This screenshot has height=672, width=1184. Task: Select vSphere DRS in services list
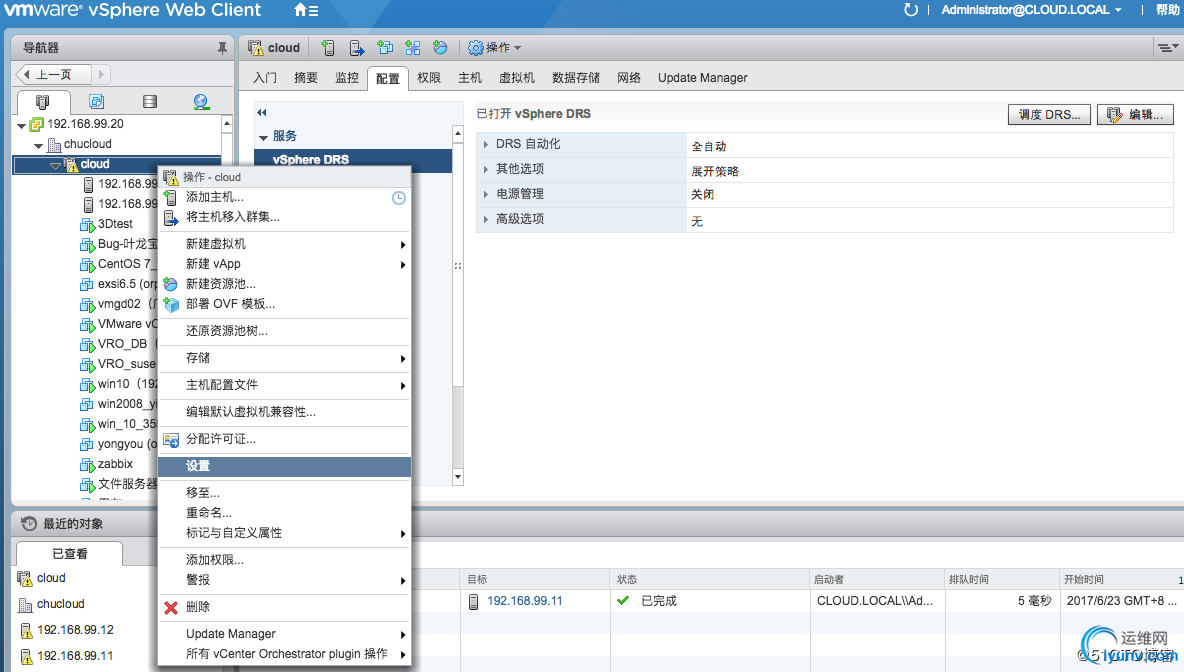pyautogui.click(x=353, y=160)
